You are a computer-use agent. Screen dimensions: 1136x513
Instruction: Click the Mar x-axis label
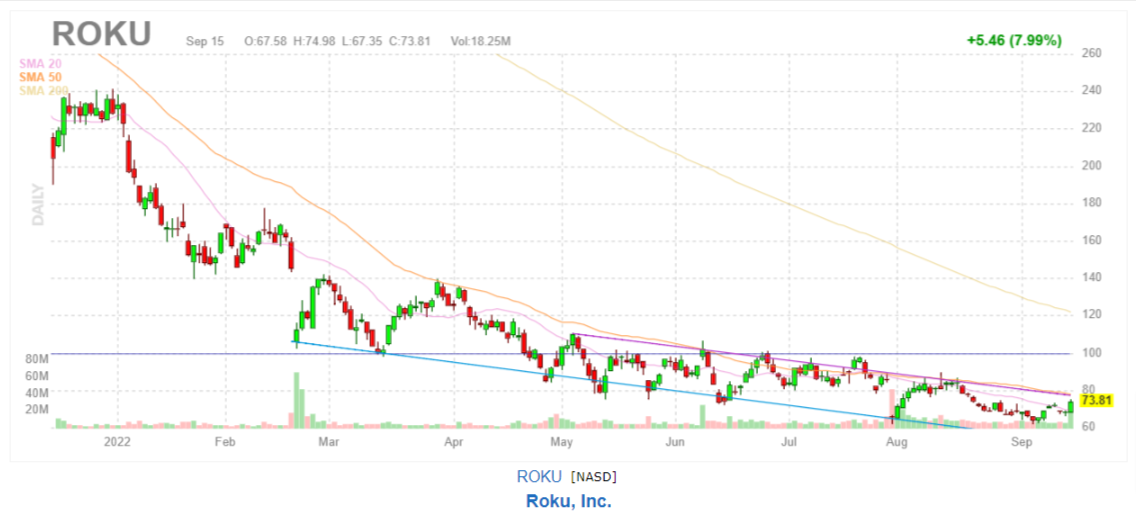coord(329,441)
